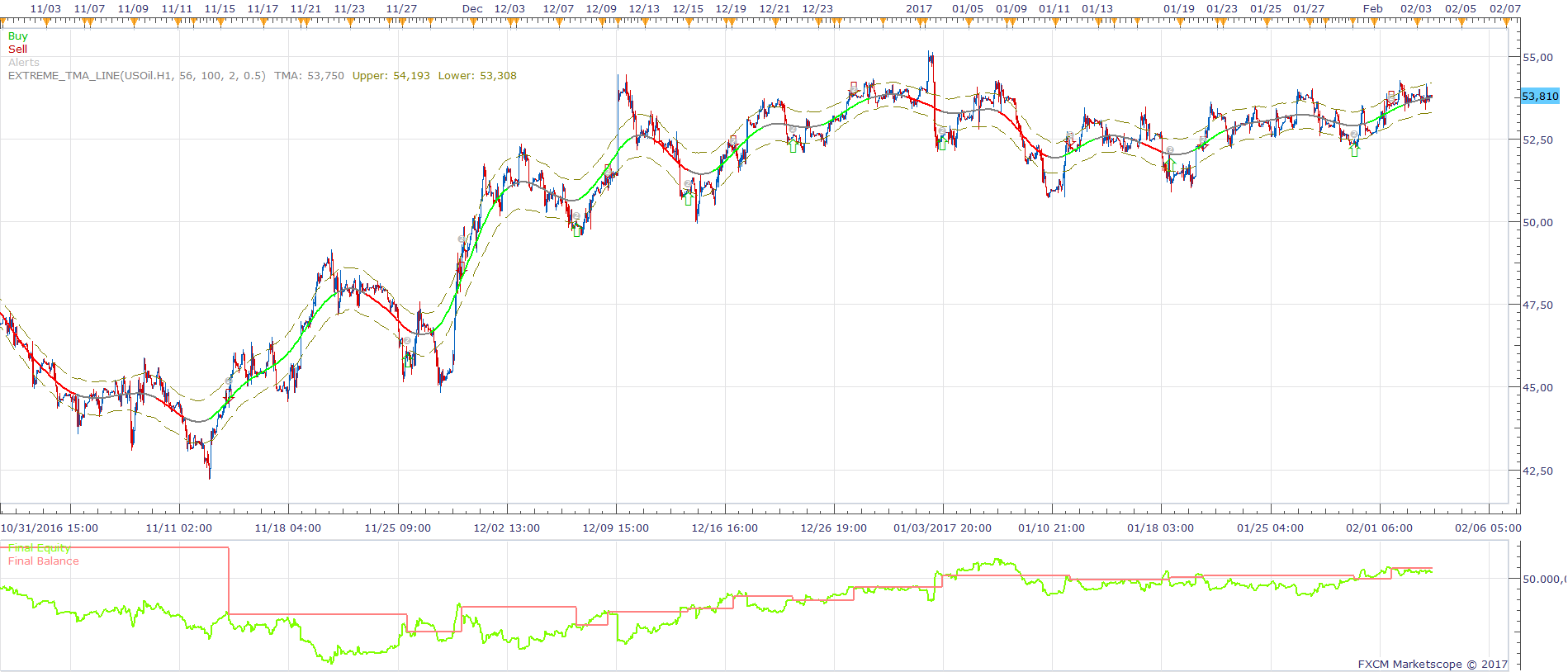The image size is (1568, 672).
Task: Select the Final Equity legend label
Action: click(40, 548)
